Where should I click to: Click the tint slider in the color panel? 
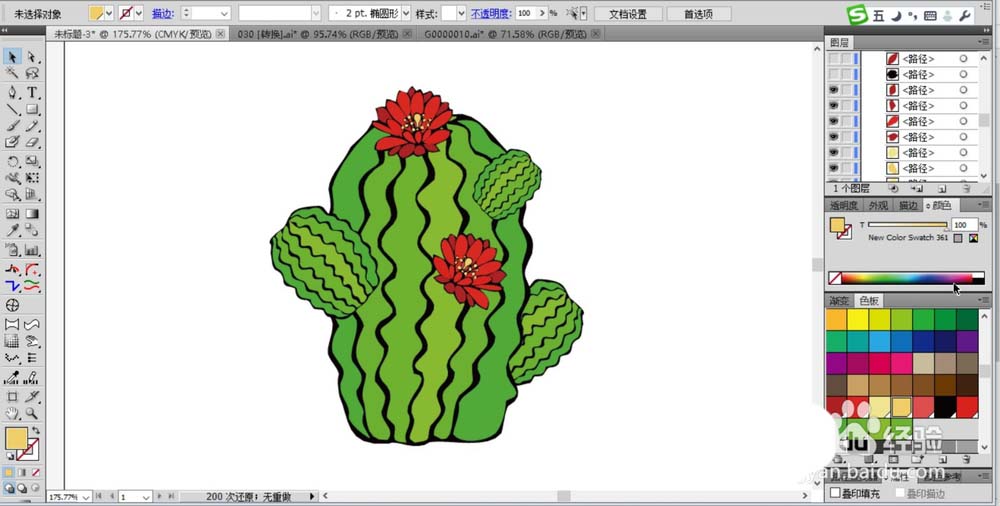pos(907,225)
